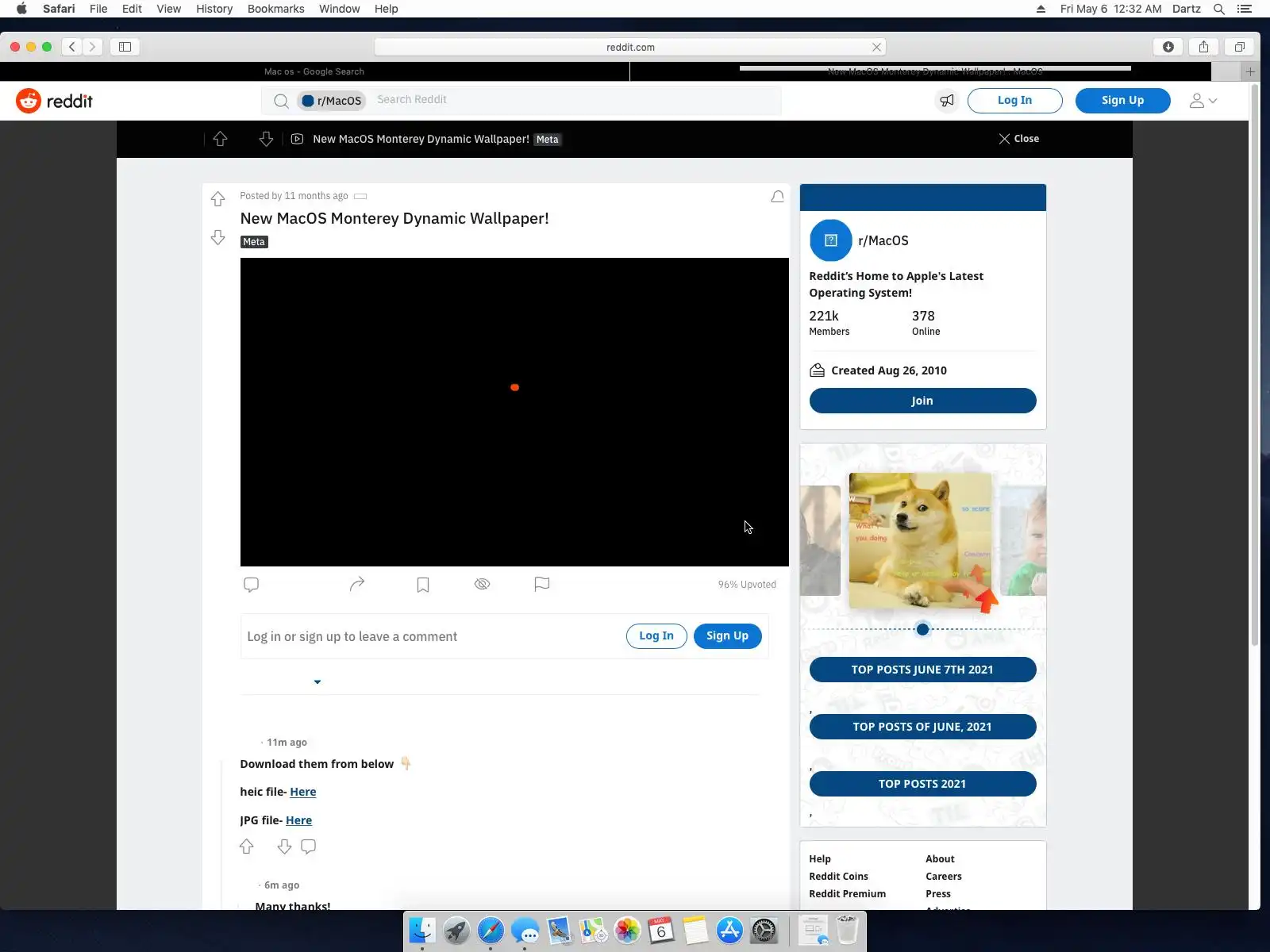Click the r/MacOS search scope chip
Image resolution: width=1270 pixels, height=952 pixels.
coord(332,101)
